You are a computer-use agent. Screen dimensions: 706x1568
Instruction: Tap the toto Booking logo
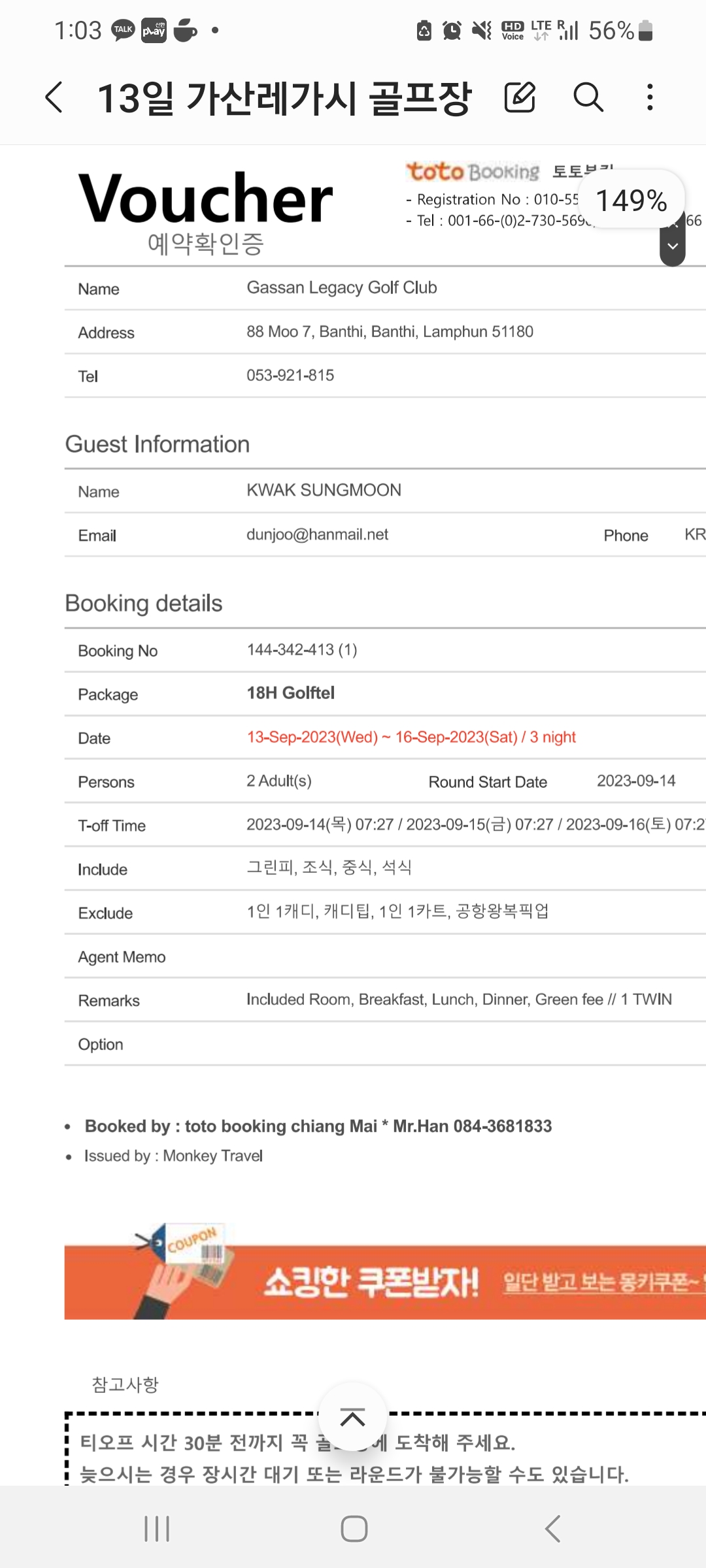click(473, 172)
